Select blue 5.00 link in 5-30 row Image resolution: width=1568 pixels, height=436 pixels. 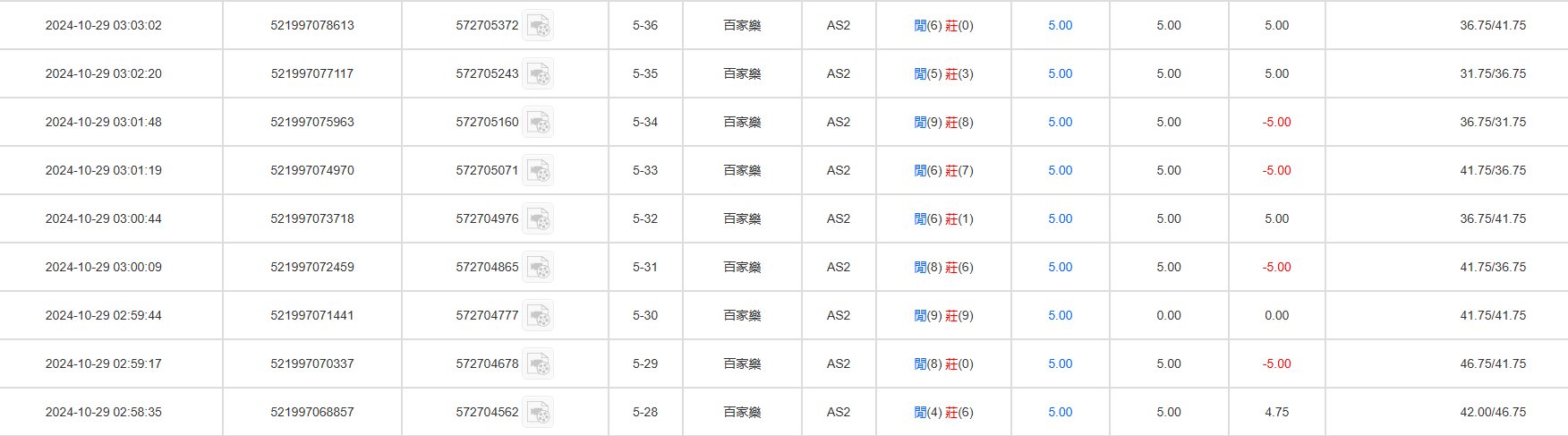(x=1060, y=316)
